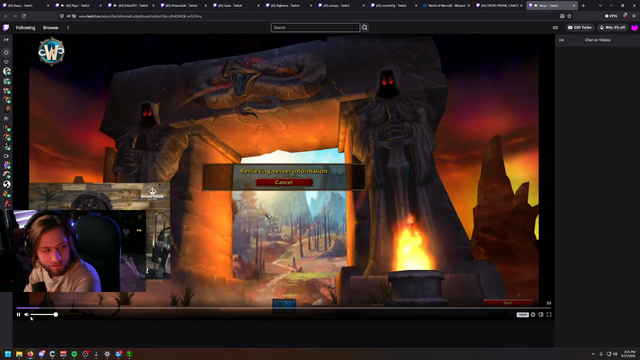Open File Explorer from the taskbar
This screenshot has width=640, height=360.
[x=19, y=354]
